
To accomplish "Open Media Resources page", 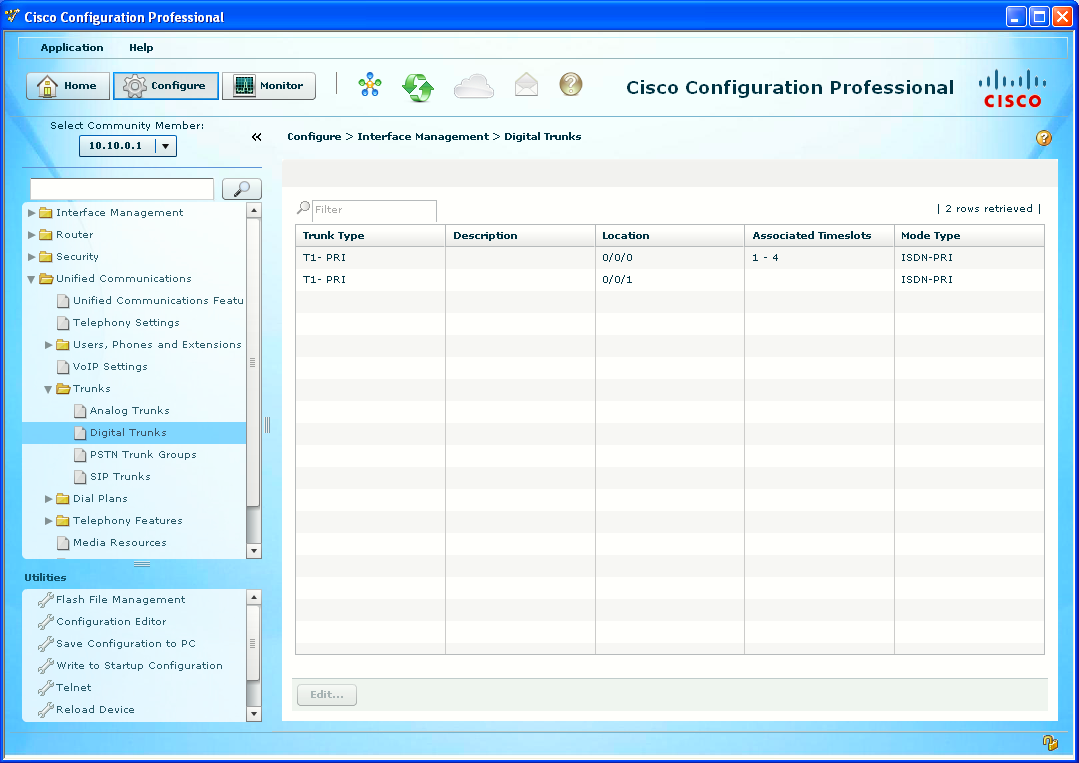I will pos(120,543).
